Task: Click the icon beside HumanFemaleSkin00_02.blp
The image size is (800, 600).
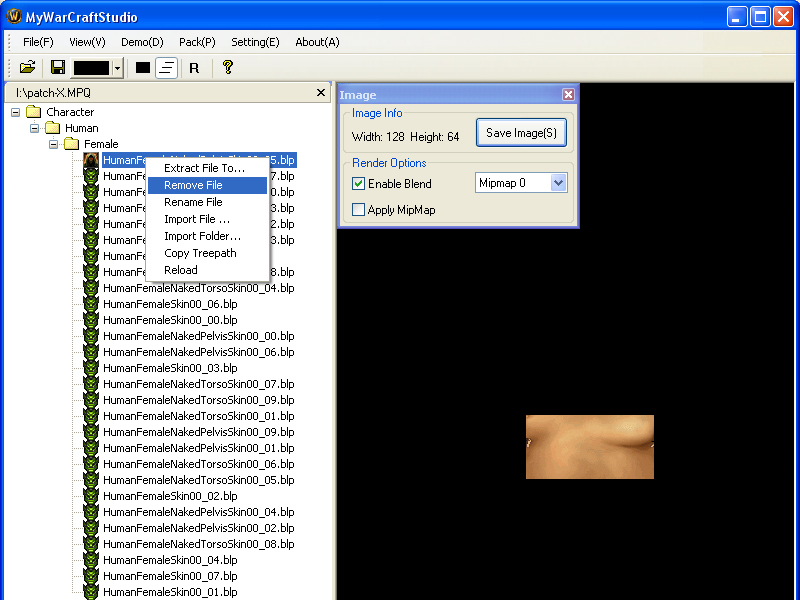Action: pyautogui.click(x=91, y=496)
